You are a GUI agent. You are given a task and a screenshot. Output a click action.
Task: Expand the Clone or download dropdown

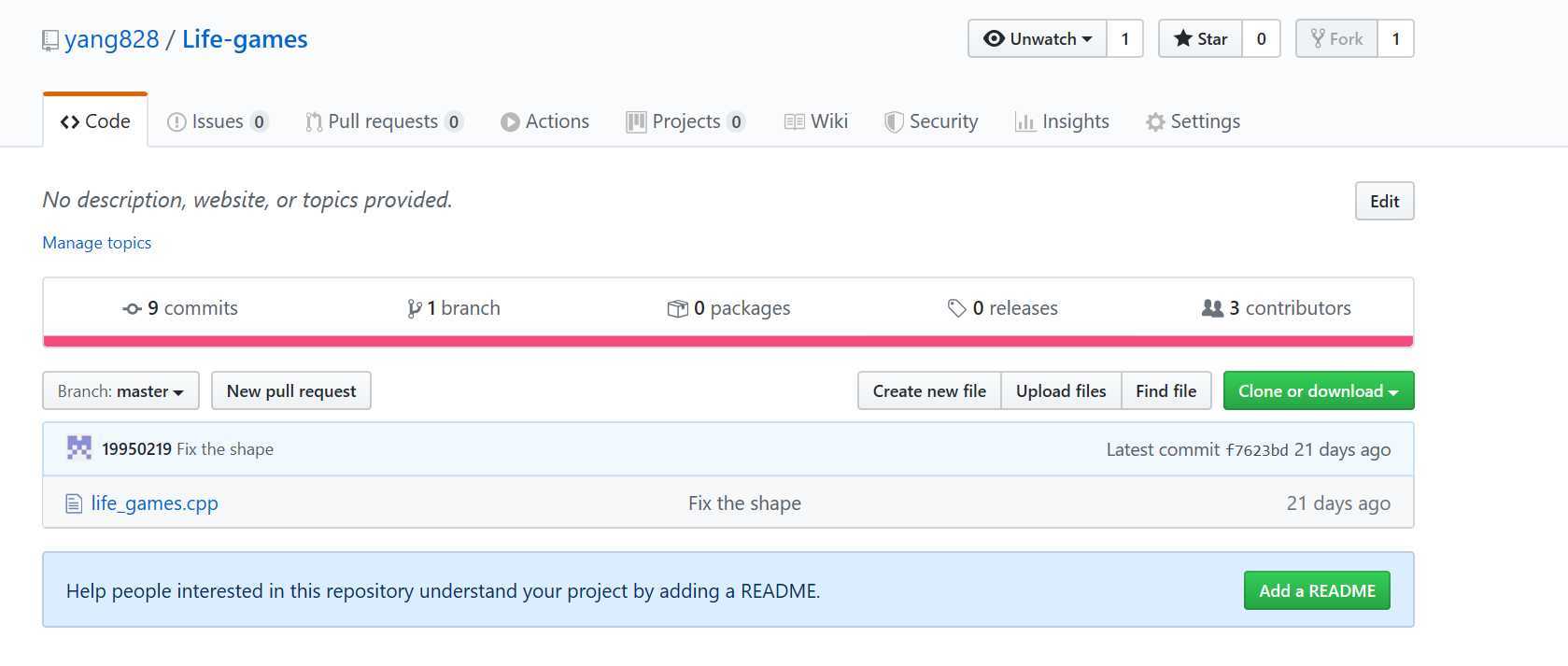coord(1319,390)
